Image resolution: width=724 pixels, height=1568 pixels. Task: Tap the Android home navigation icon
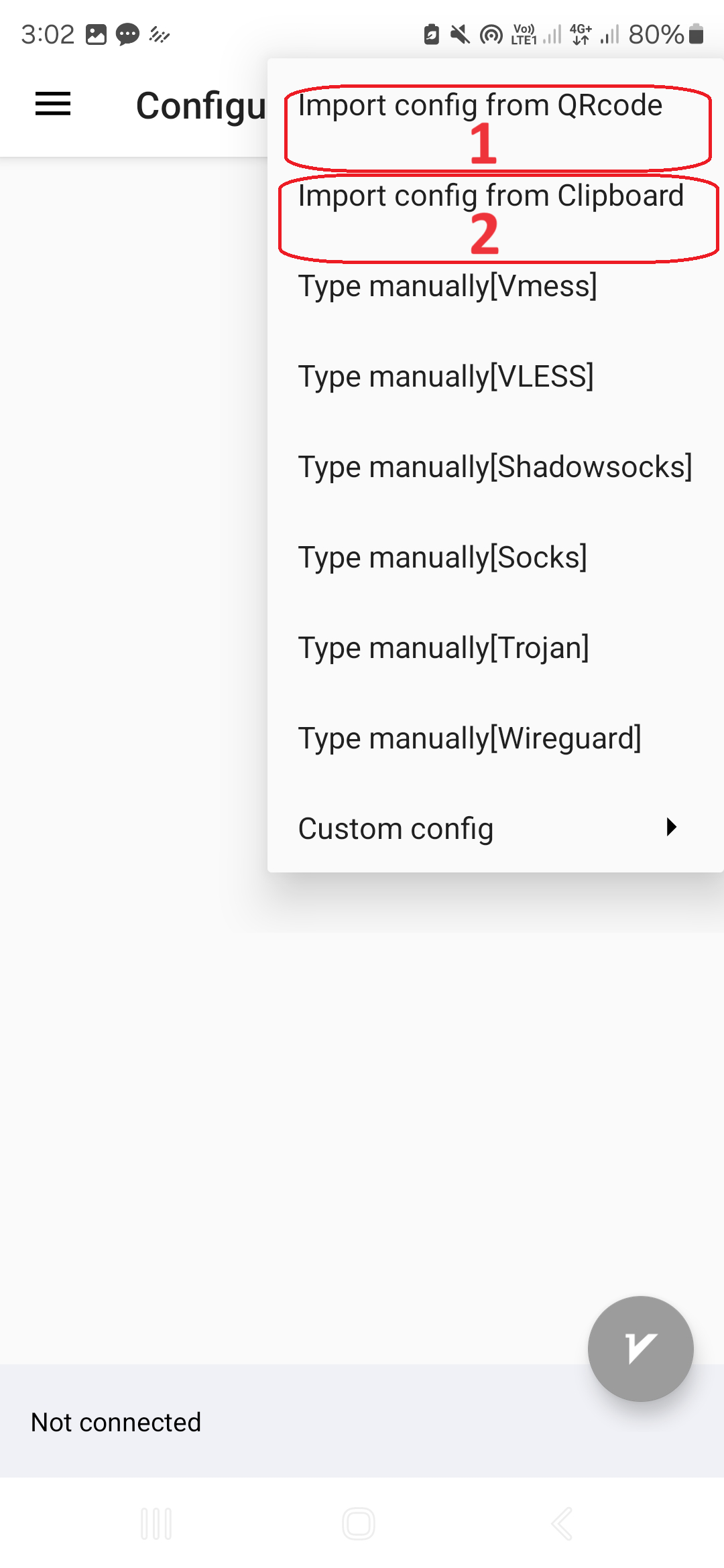pos(359,1524)
